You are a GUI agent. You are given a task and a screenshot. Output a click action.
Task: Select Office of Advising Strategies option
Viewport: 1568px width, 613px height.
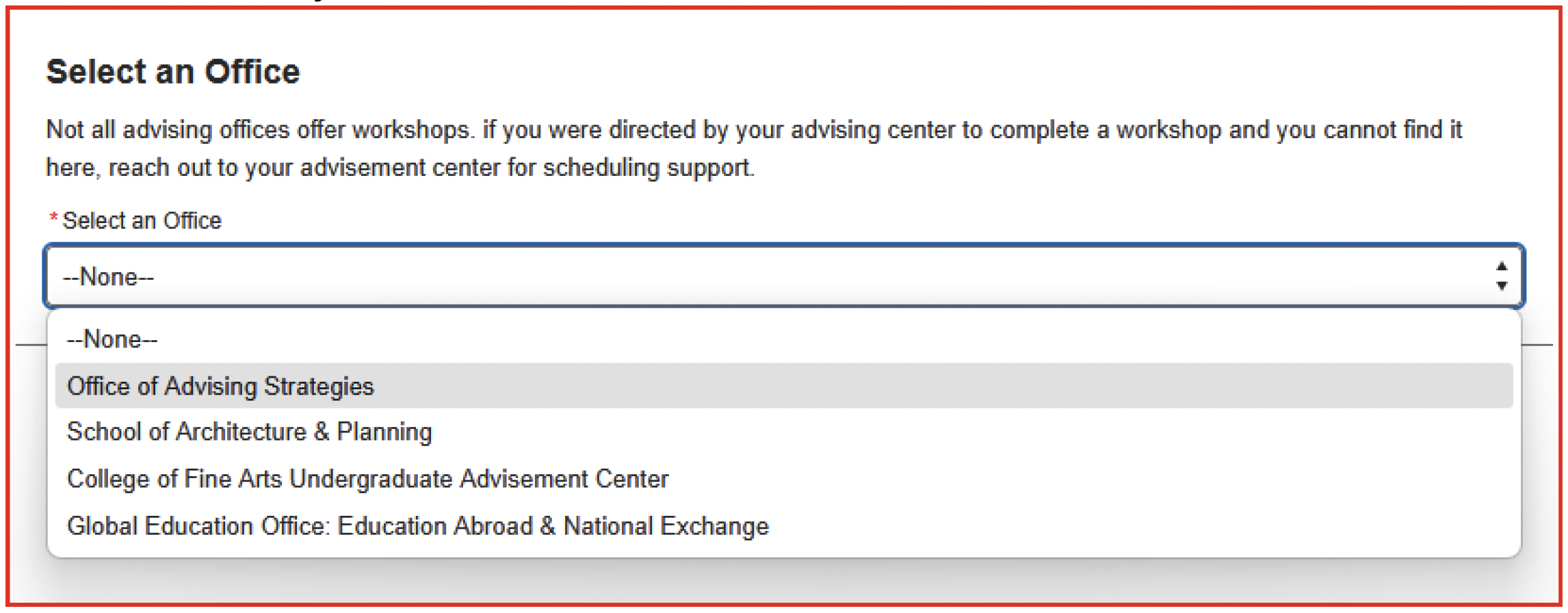784,386
